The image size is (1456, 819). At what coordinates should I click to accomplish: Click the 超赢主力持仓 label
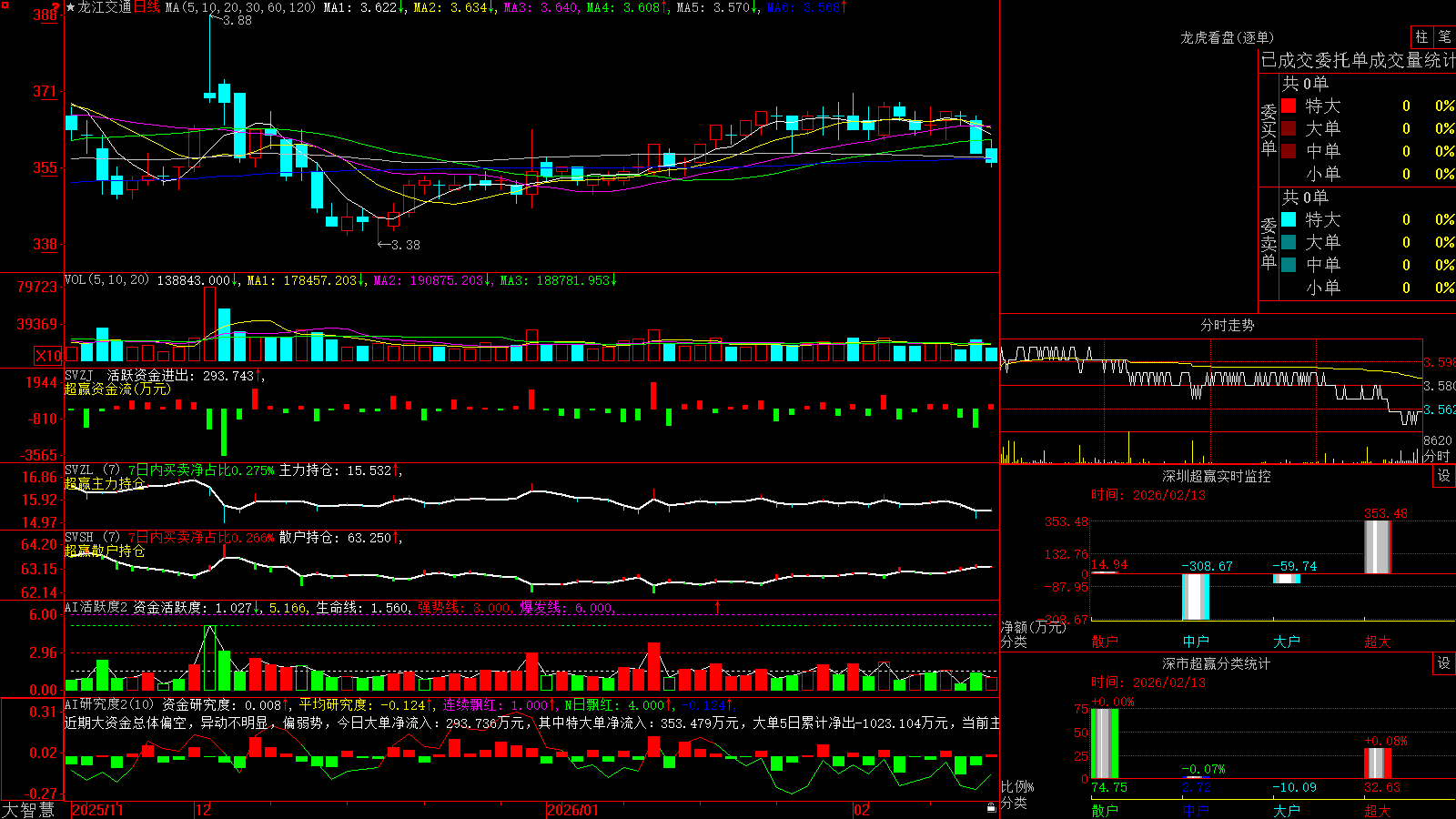(105, 483)
